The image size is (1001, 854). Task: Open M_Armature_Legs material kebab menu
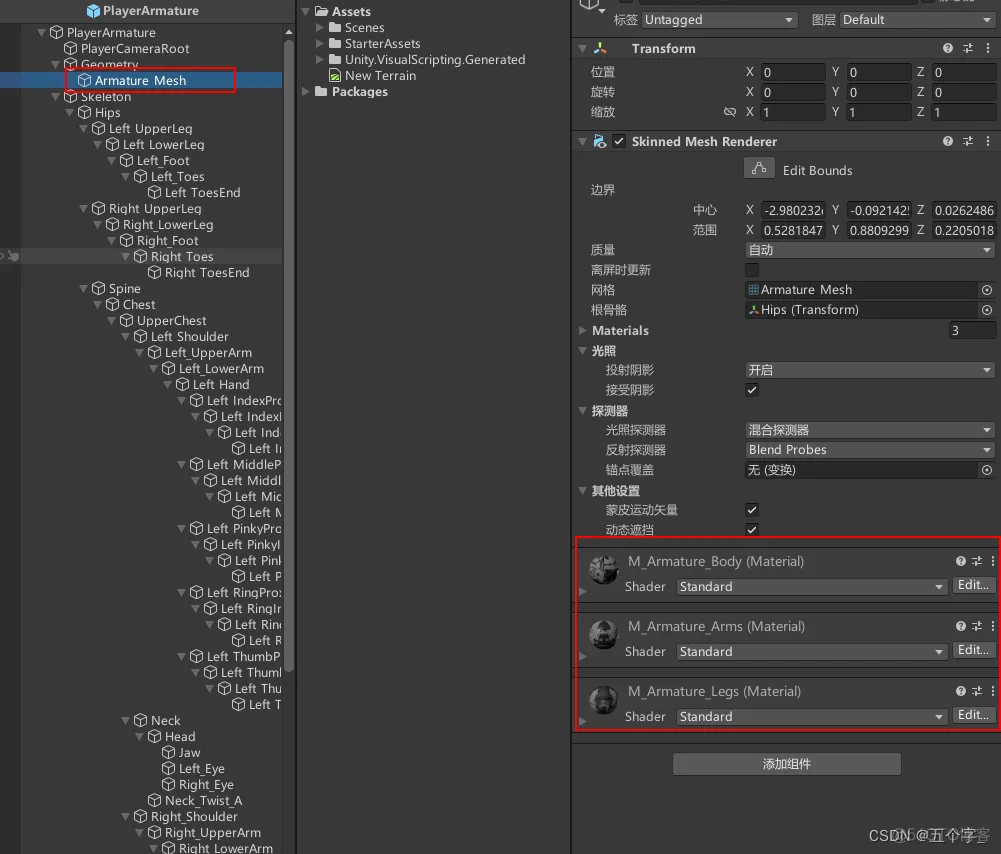point(993,691)
